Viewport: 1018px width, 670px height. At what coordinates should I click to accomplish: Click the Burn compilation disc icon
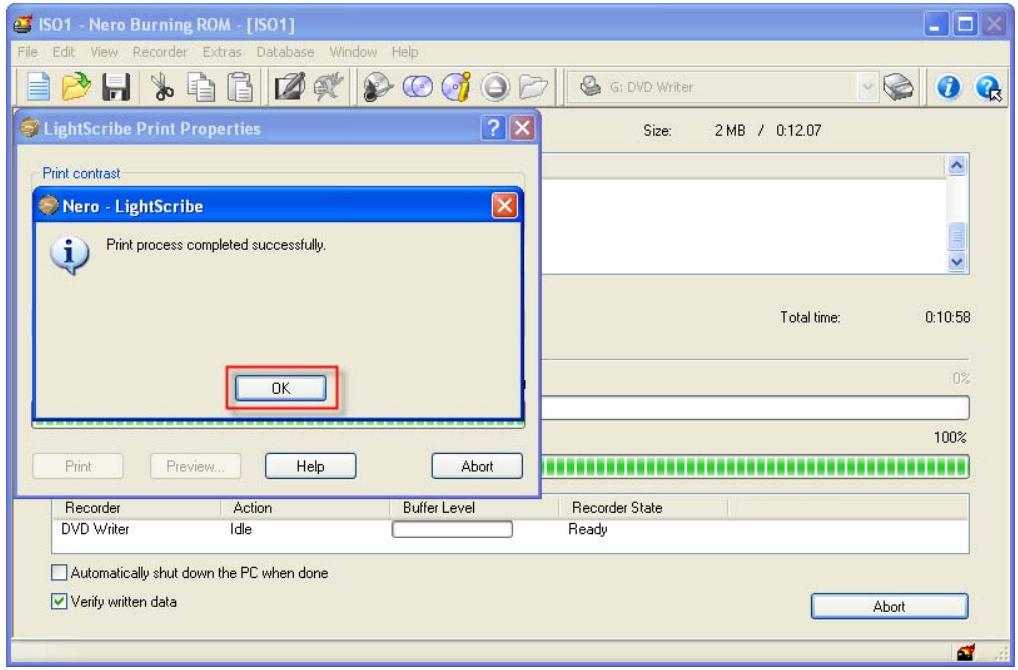(377, 86)
